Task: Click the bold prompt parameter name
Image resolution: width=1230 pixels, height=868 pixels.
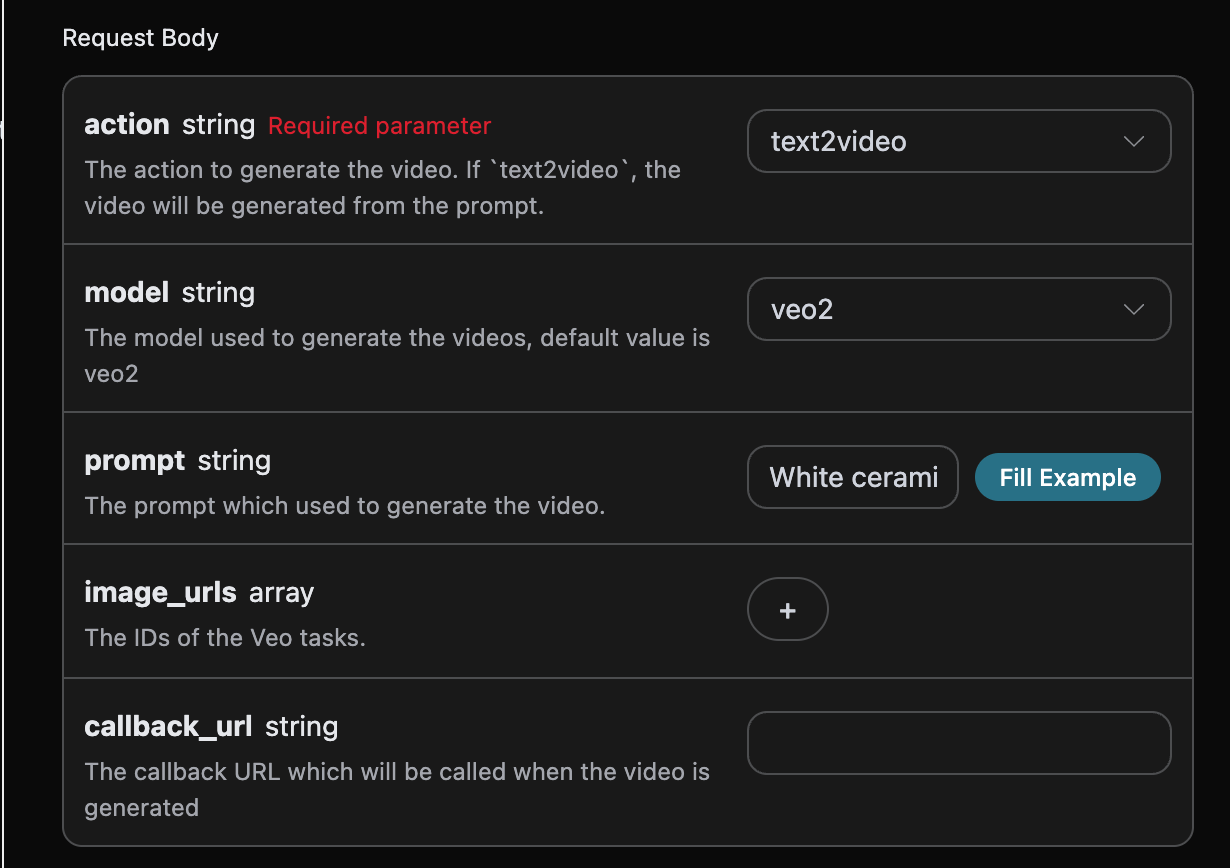Action: [x=135, y=461]
